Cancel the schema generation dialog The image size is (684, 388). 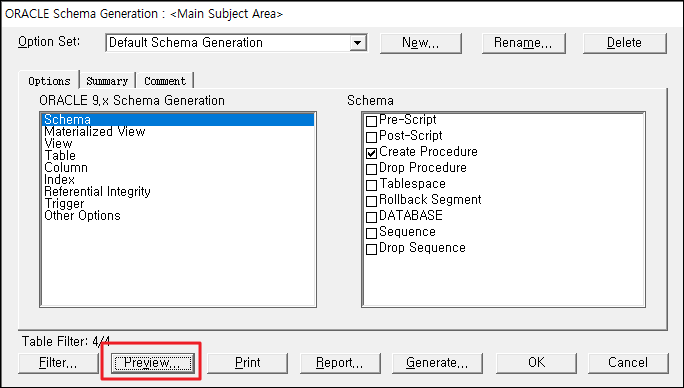628,363
